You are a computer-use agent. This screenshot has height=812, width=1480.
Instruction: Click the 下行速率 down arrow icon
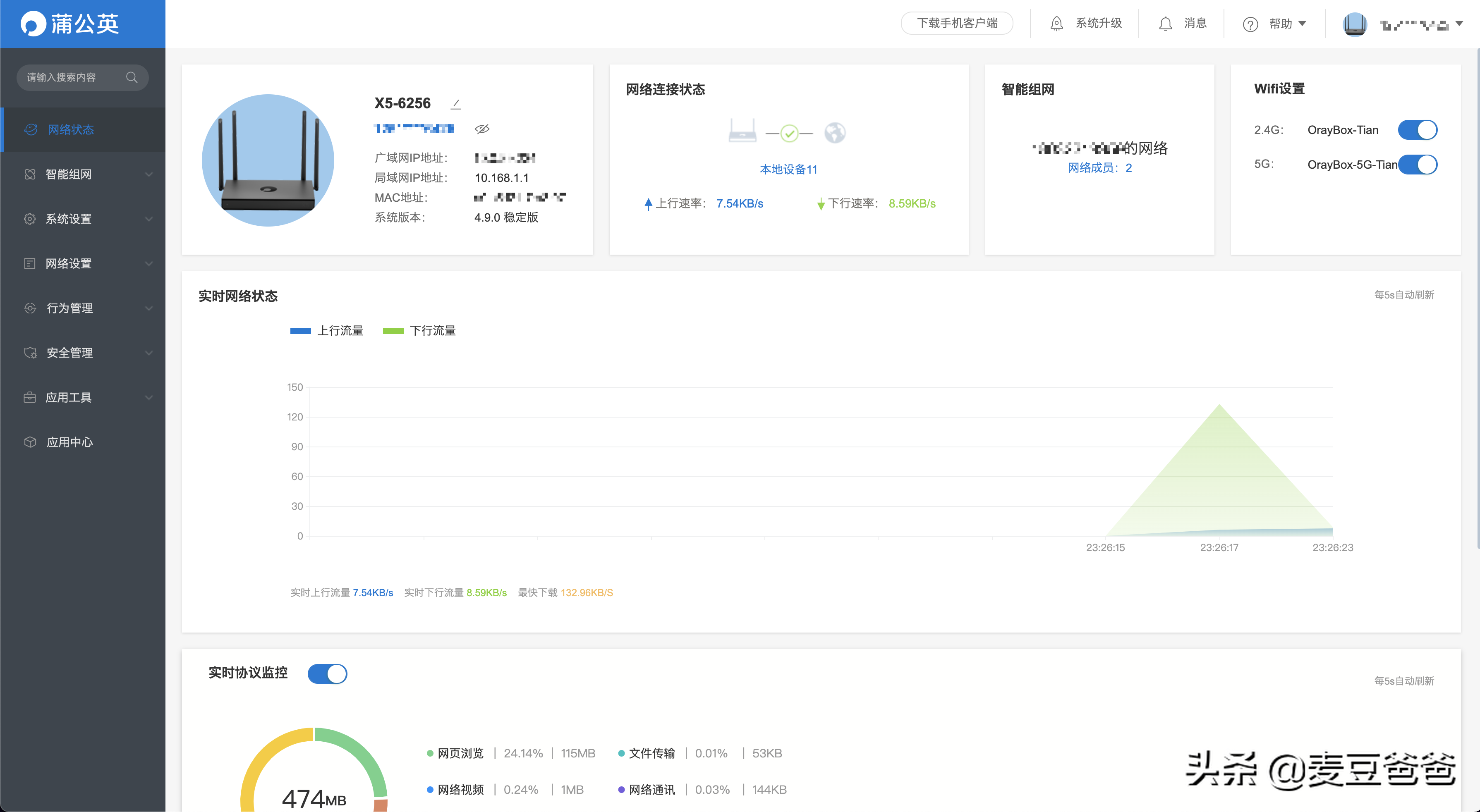point(821,204)
